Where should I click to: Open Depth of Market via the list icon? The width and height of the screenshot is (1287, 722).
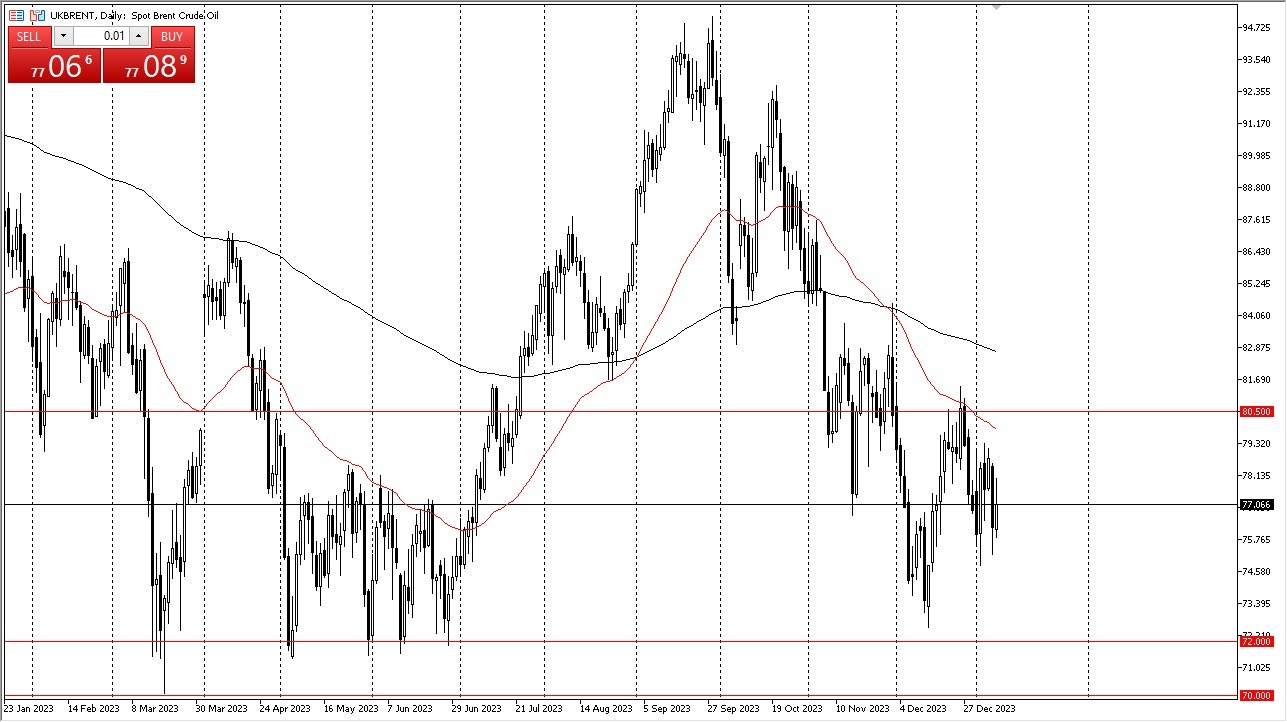[x=16, y=15]
